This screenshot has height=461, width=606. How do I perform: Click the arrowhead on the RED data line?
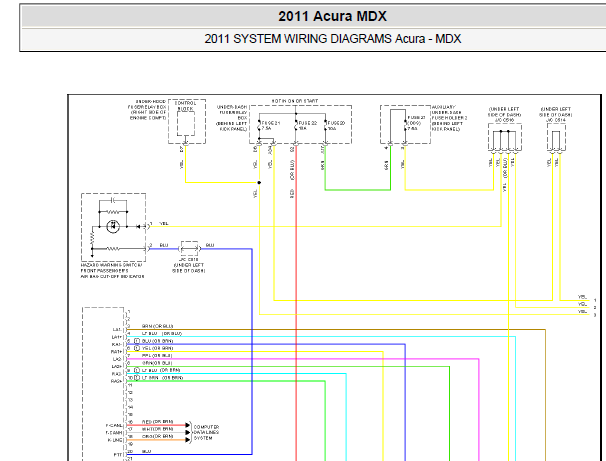coord(188,425)
